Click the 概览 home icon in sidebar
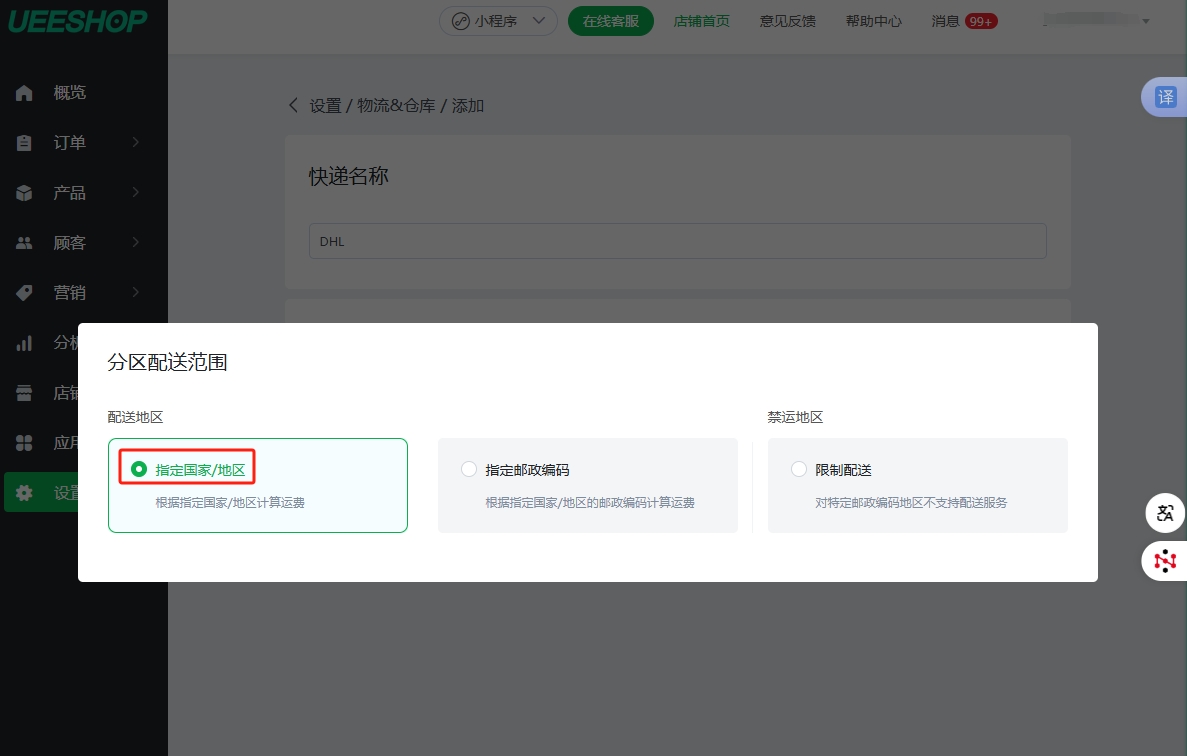The width and height of the screenshot is (1187, 756). (25, 93)
